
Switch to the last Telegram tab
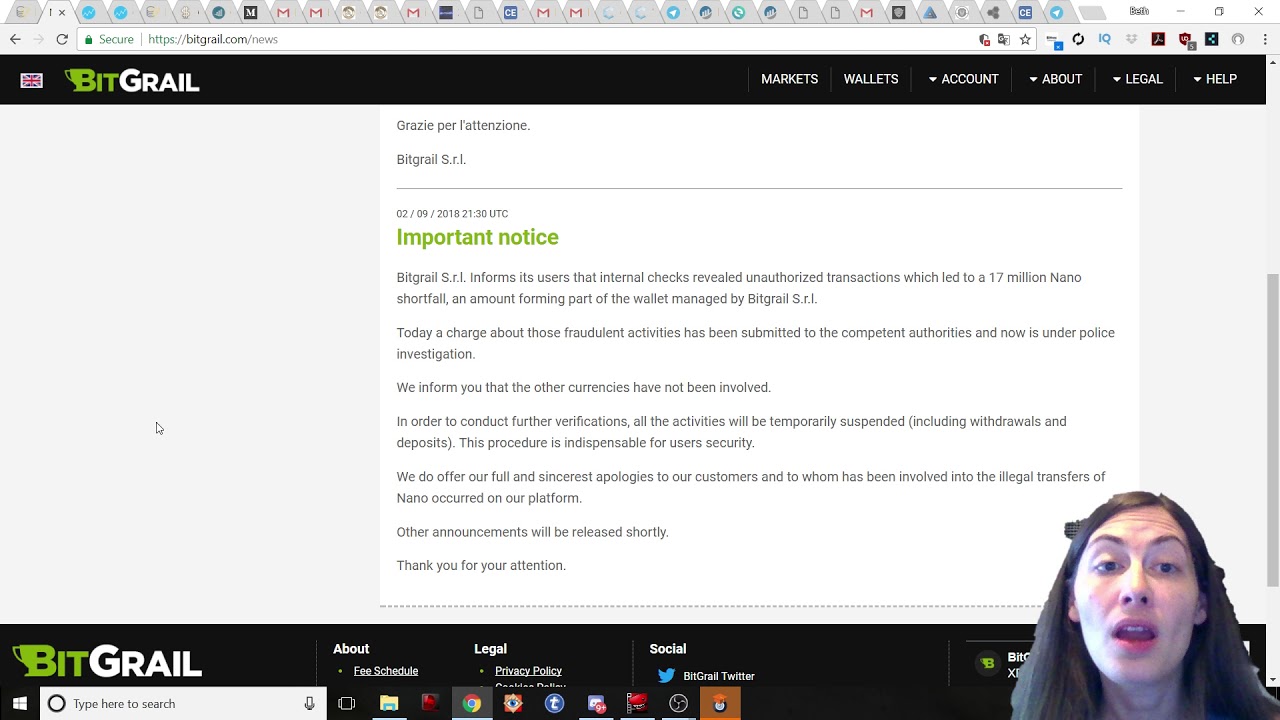point(1056,13)
